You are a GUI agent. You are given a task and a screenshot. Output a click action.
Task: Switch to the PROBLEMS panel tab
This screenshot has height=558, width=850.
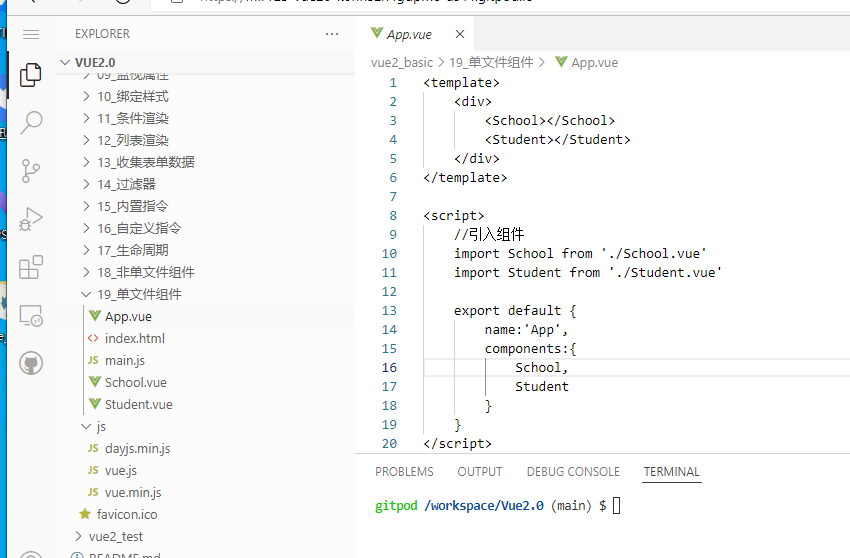click(404, 472)
